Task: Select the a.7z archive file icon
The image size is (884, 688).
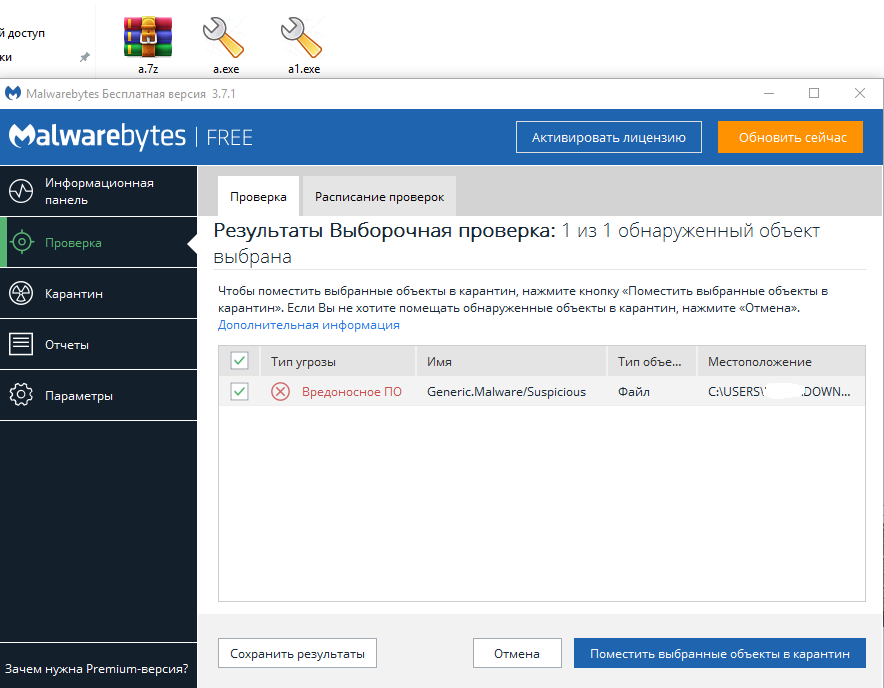Action: coord(148,37)
